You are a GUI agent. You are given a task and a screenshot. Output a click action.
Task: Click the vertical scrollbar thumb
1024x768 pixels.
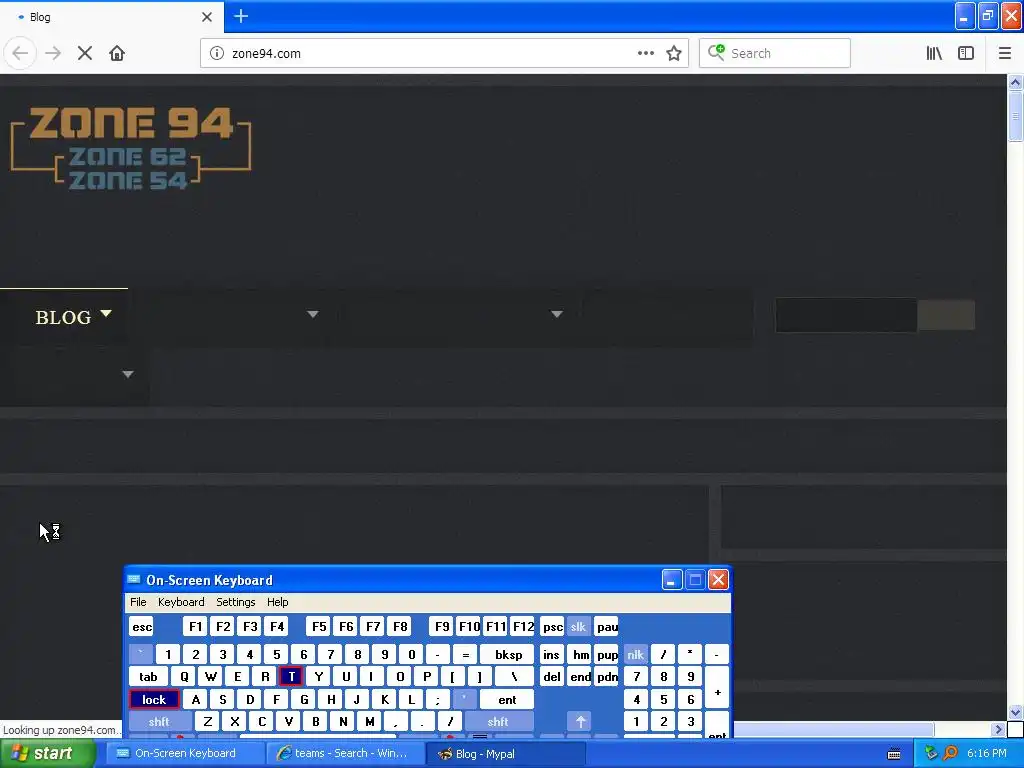tap(1015, 116)
